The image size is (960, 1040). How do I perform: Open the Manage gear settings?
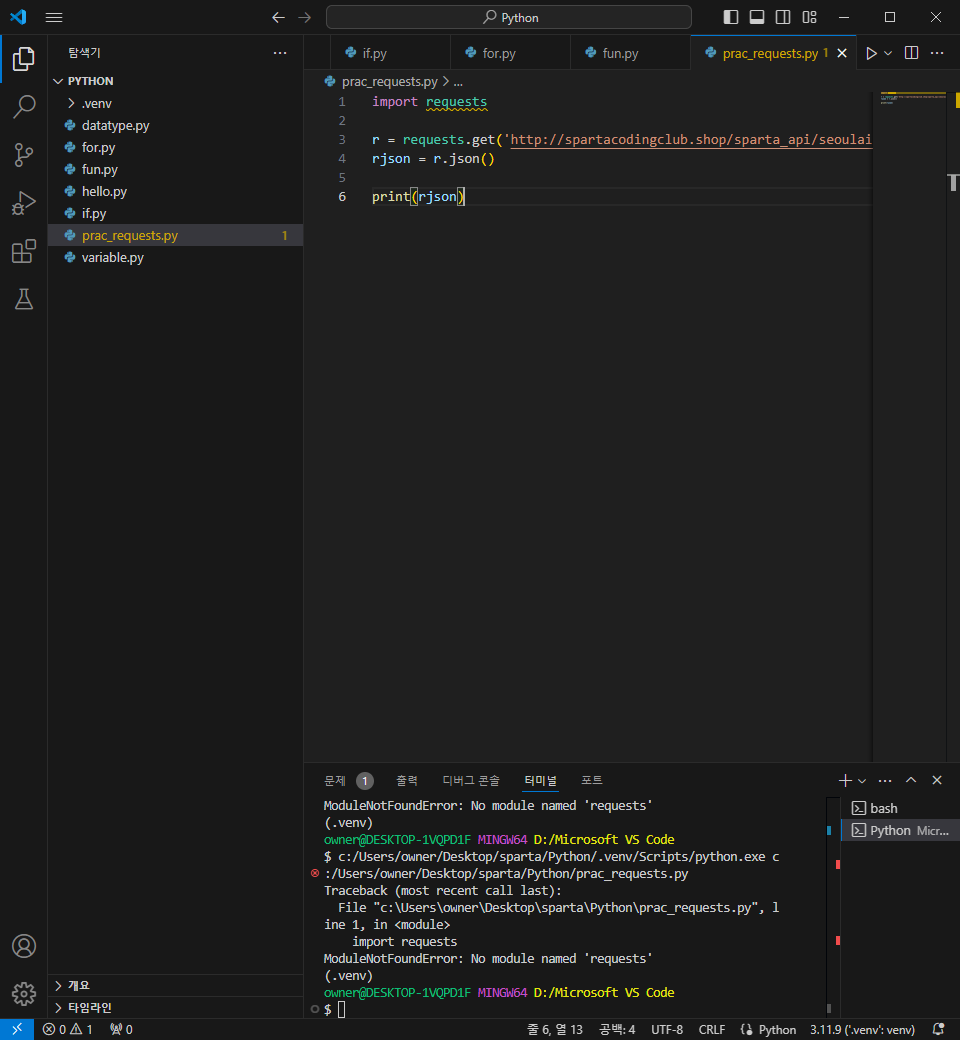(24, 994)
